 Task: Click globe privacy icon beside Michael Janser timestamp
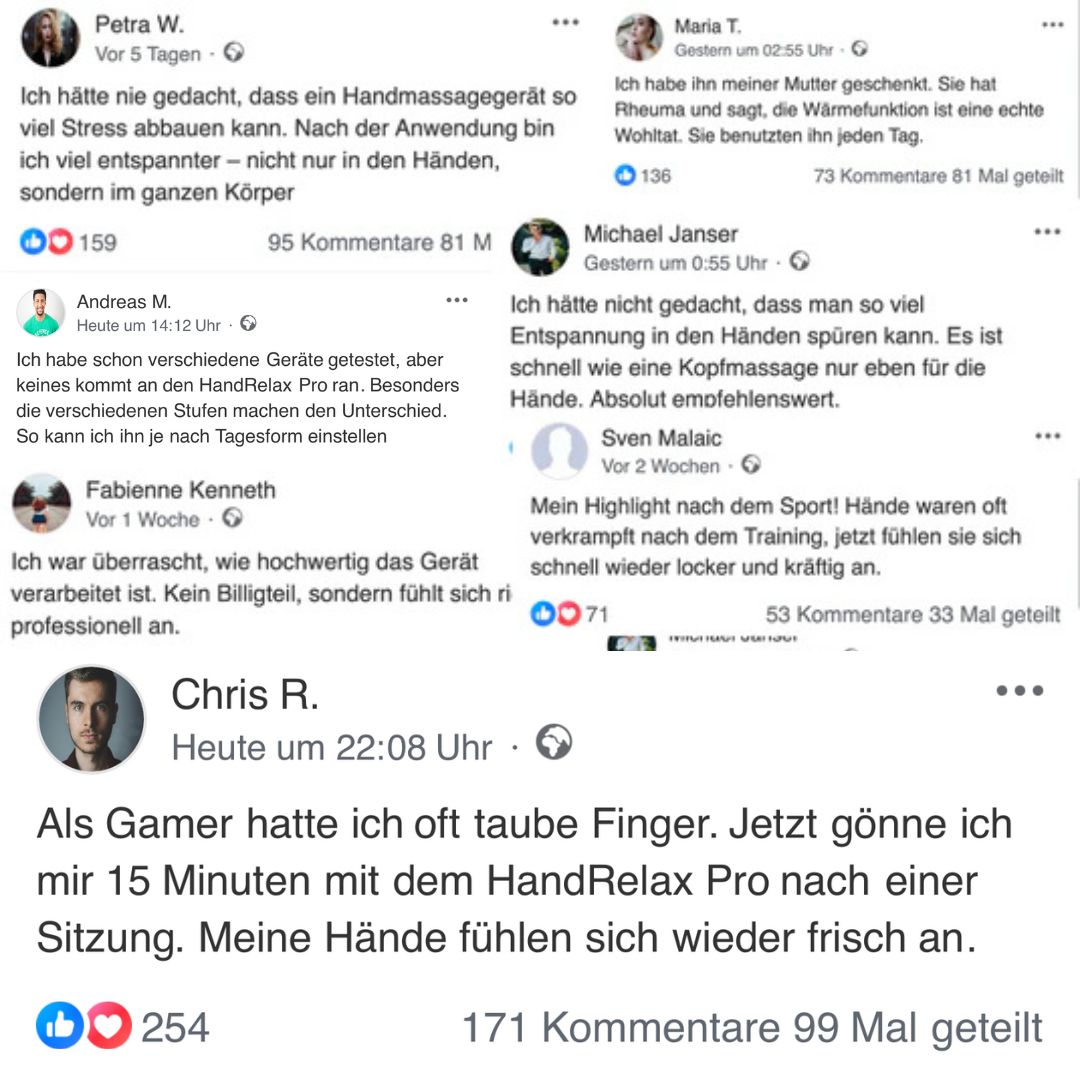[799, 261]
